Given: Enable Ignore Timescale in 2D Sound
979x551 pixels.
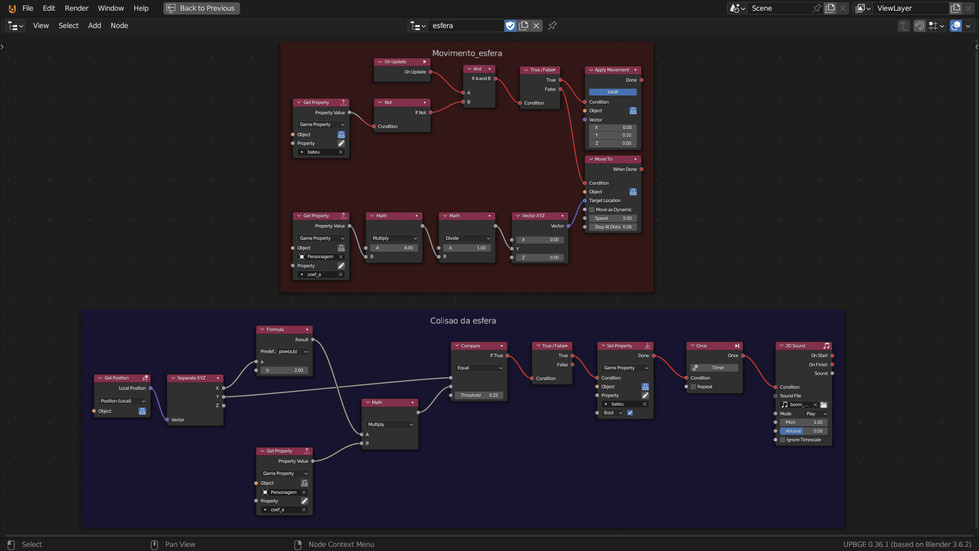Looking at the screenshot, I should click(782, 439).
